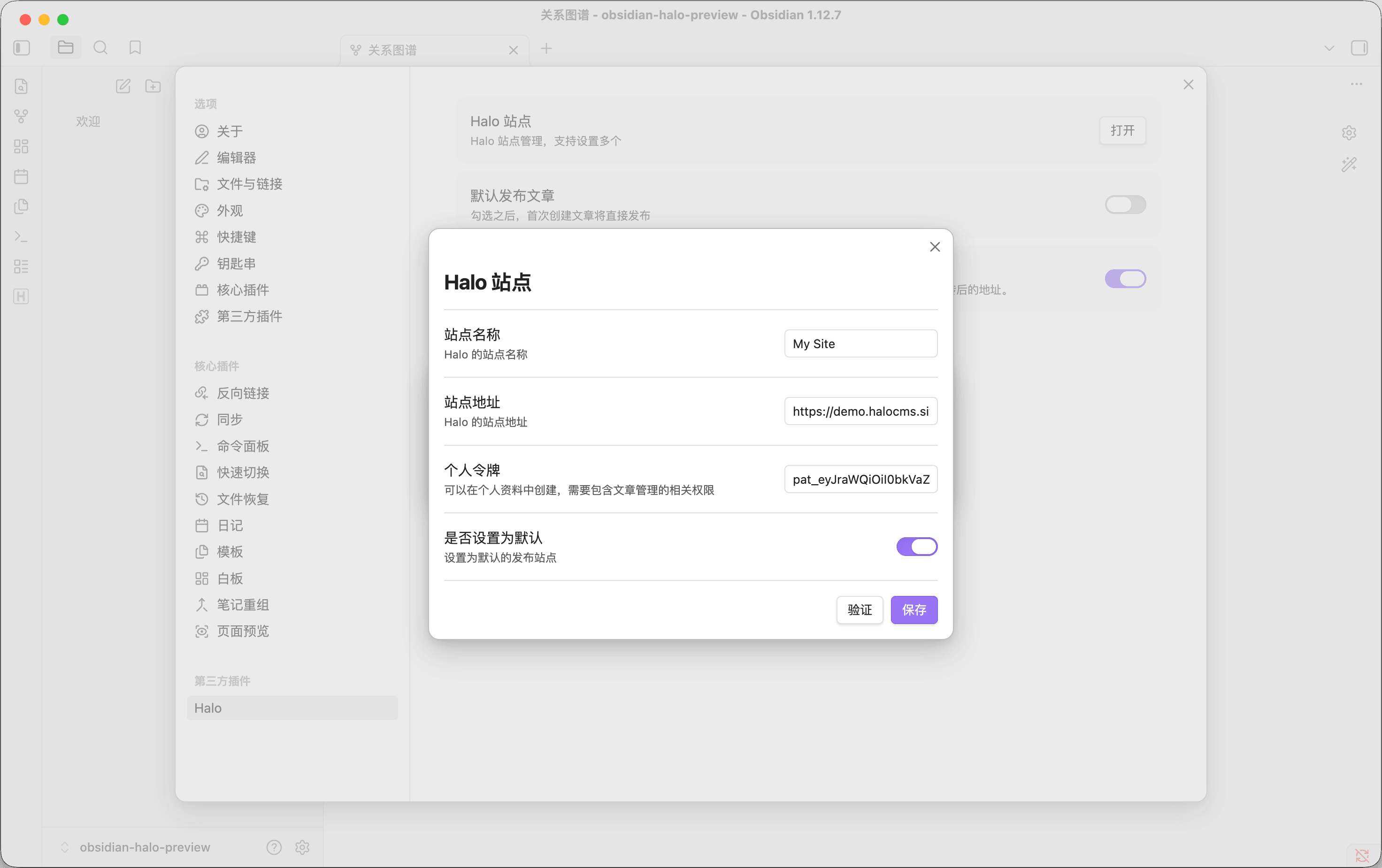The image size is (1382, 868).
Task: Close the Halo 站点 dialog
Action: pos(934,247)
